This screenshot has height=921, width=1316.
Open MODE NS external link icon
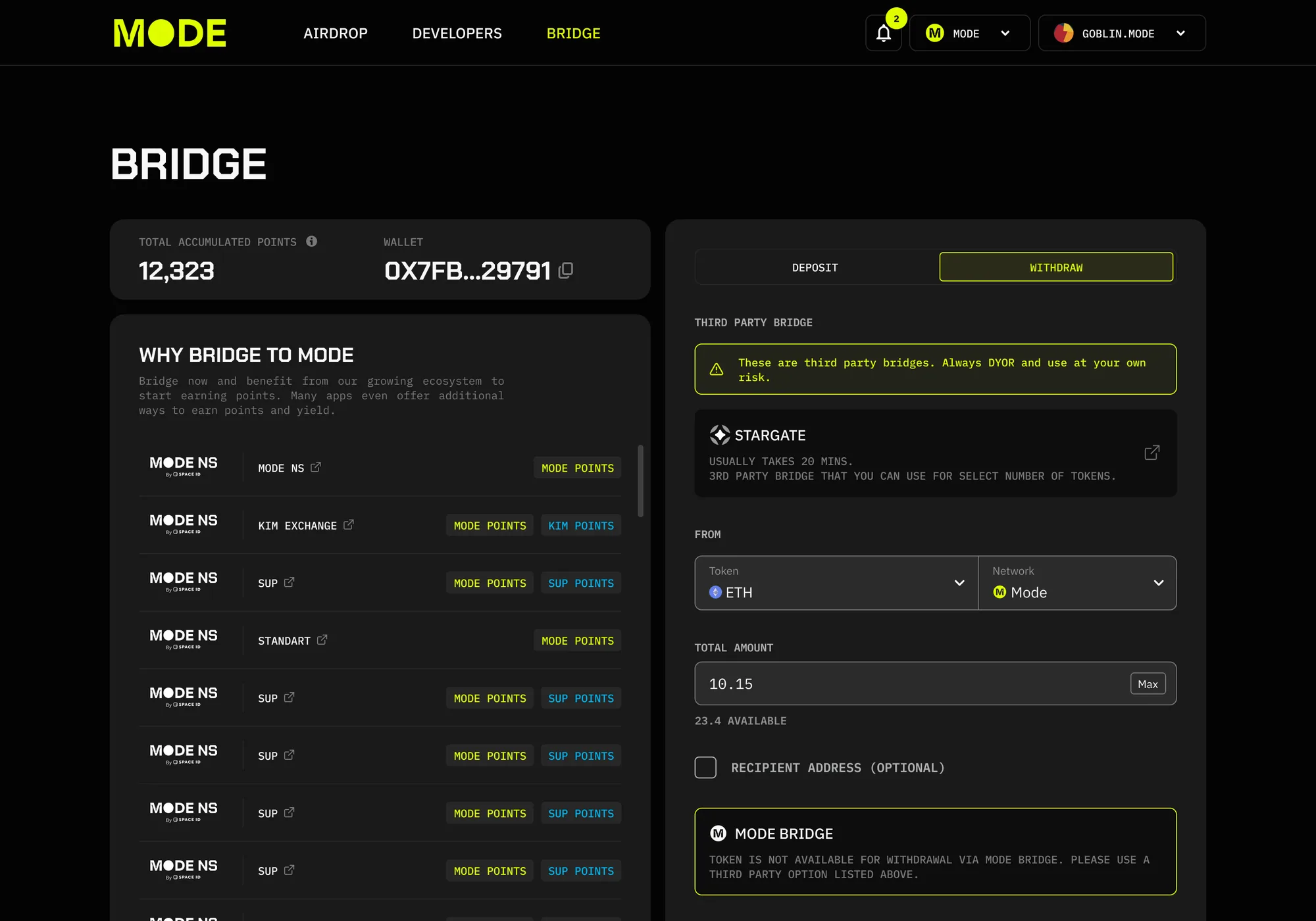[316, 467]
